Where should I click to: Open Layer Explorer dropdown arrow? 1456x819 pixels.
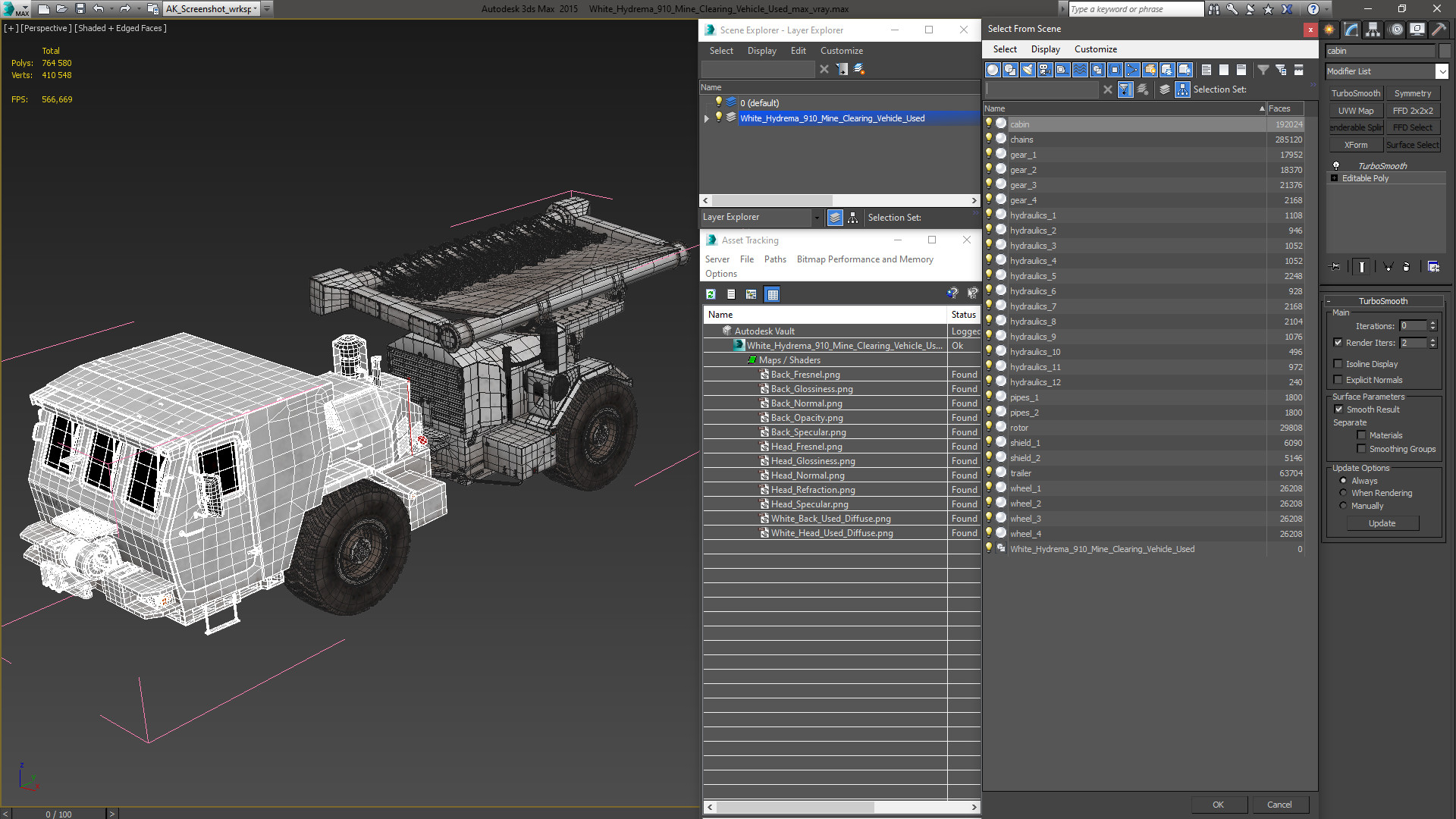817,218
